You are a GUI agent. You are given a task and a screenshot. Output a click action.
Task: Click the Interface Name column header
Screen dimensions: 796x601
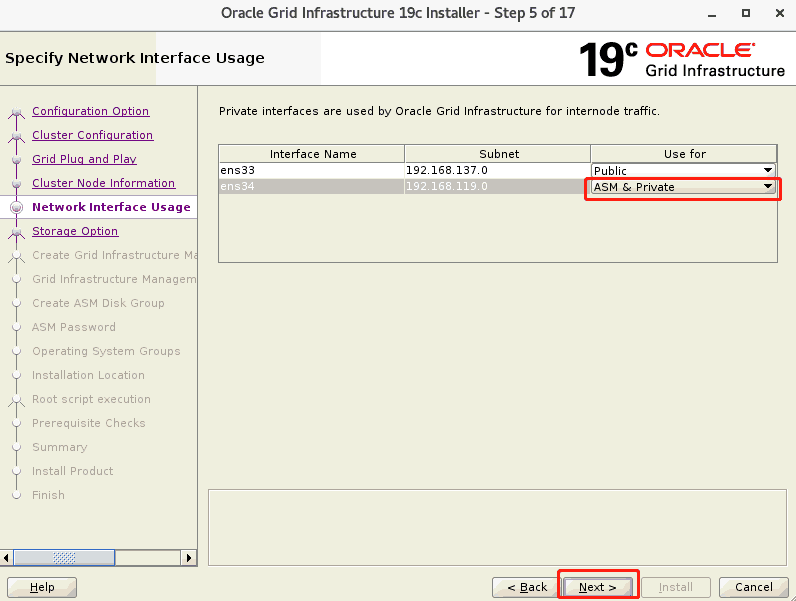(x=312, y=154)
